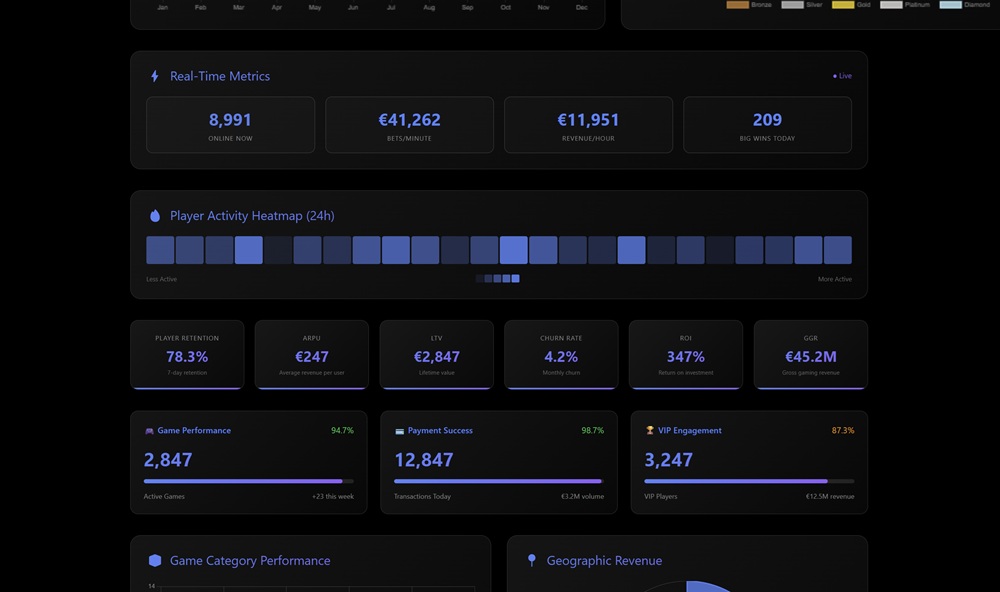Viewport: 1000px width, 592px height.
Task: Click the Live status indicator
Action: coord(842,76)
